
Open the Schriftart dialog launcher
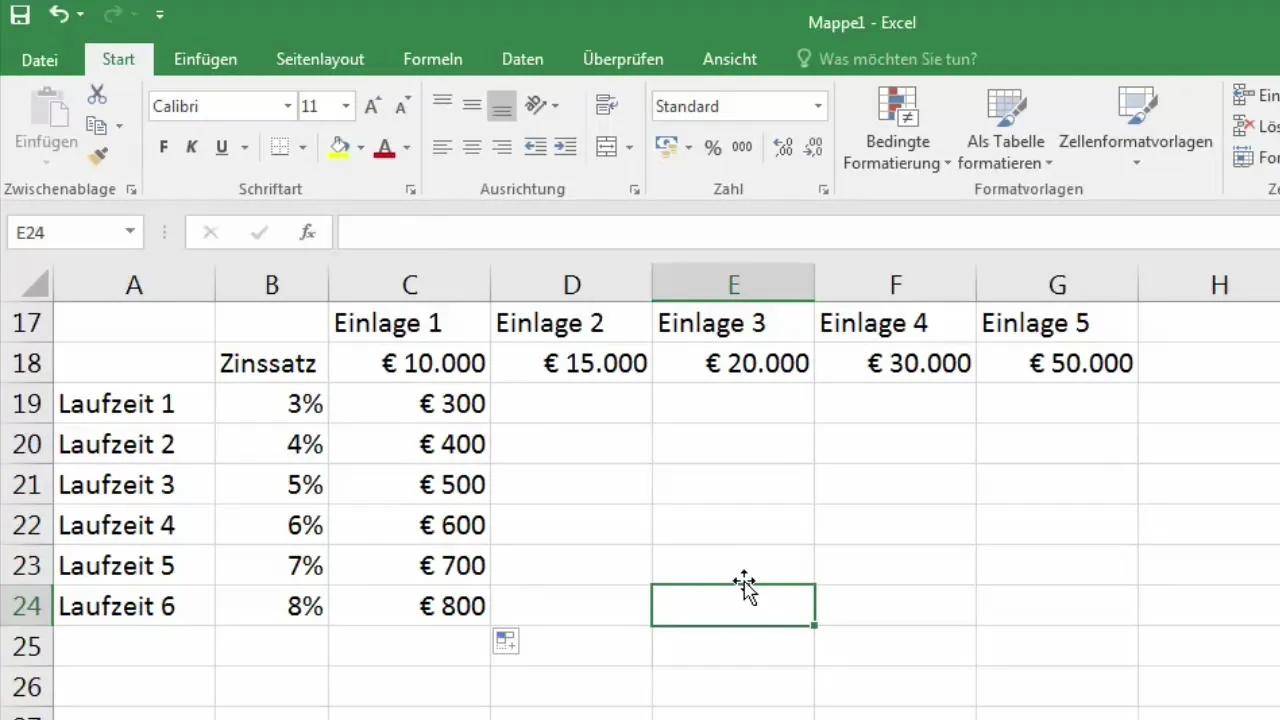coord(410,189)
